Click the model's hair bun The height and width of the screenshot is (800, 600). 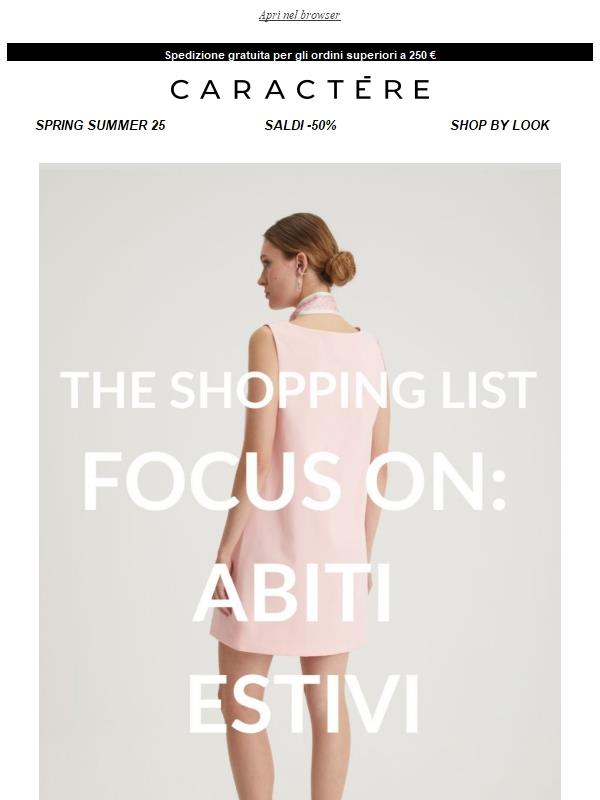(340, 268)
